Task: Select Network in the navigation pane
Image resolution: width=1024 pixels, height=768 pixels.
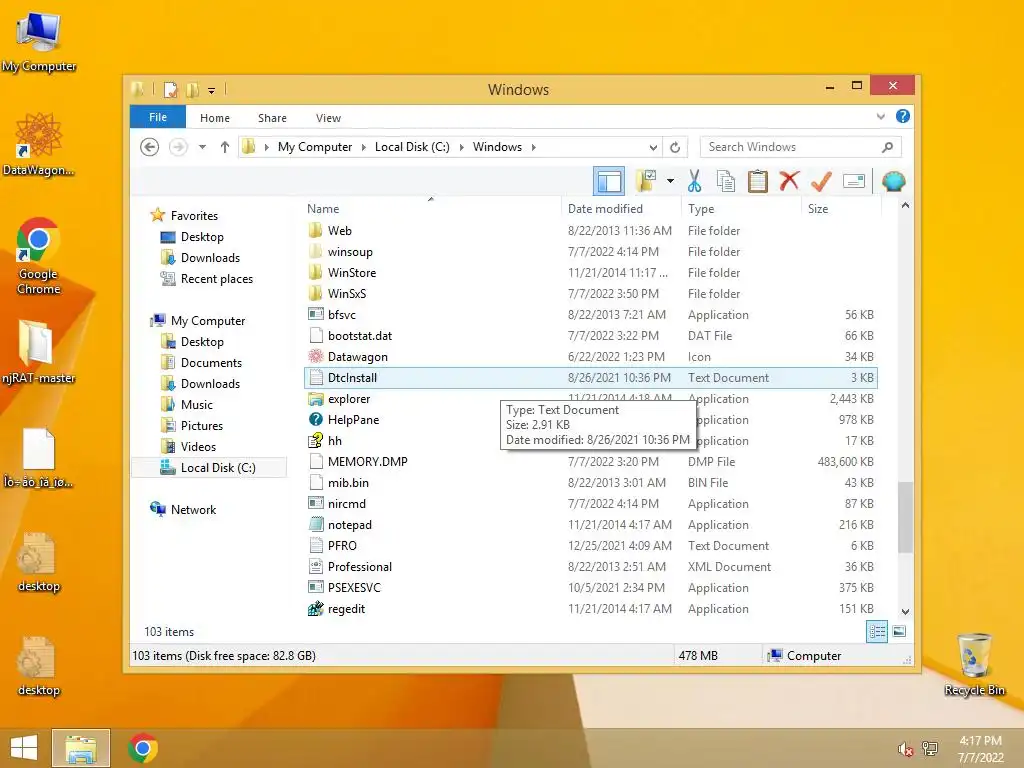Action: [193, 510]
